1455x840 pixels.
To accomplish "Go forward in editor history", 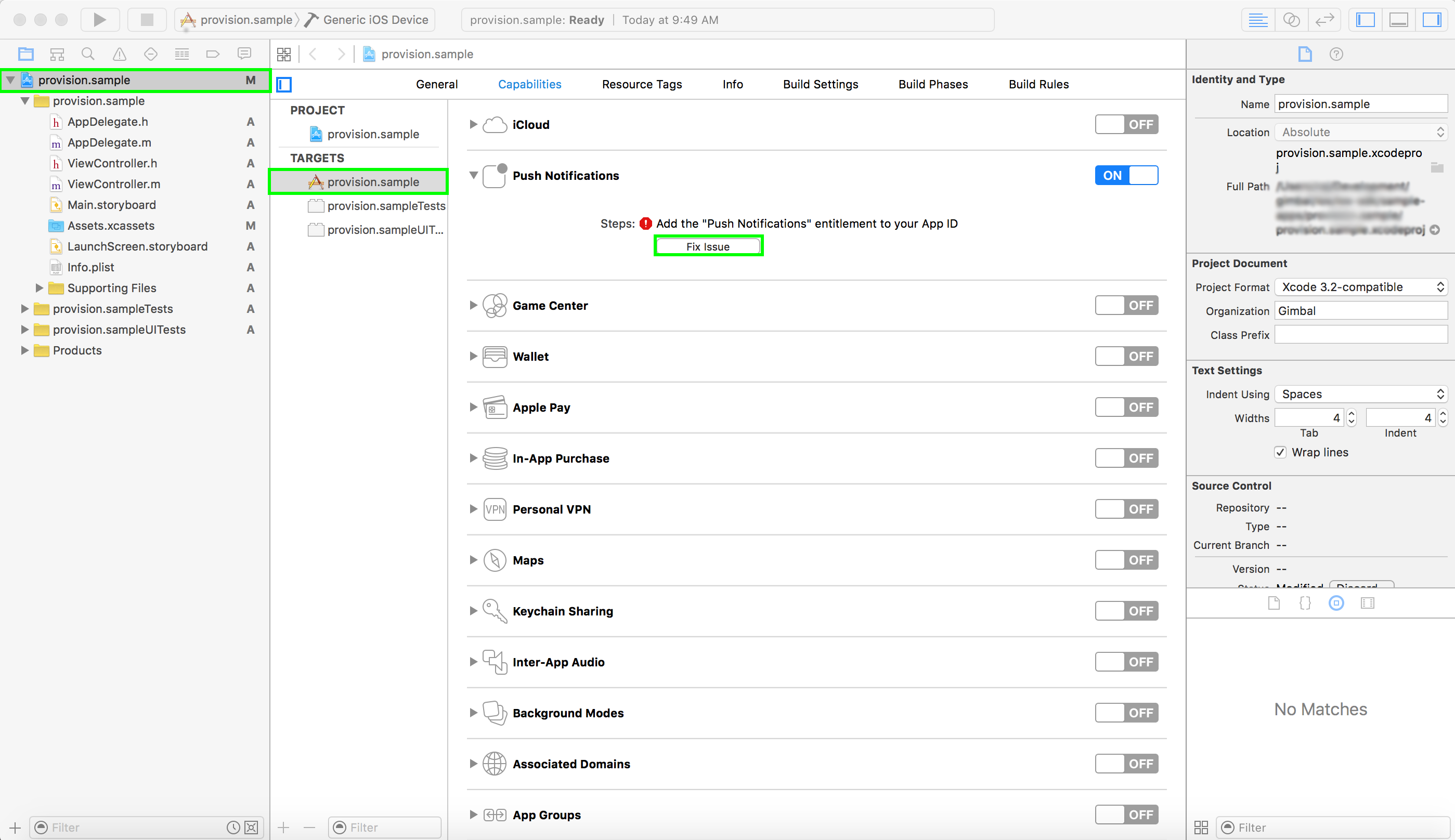I will coord(341,54).
